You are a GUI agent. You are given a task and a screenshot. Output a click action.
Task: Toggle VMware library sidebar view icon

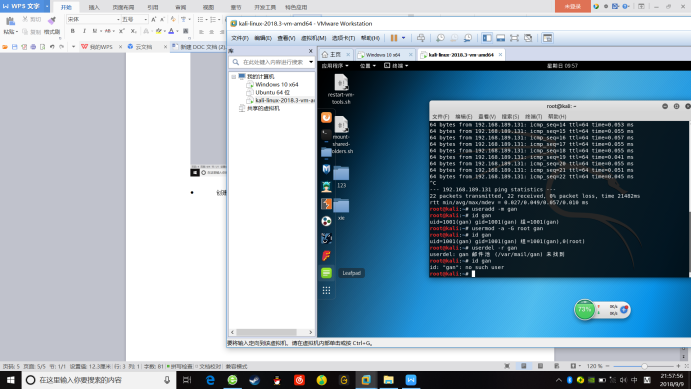(x=487, y=38)
